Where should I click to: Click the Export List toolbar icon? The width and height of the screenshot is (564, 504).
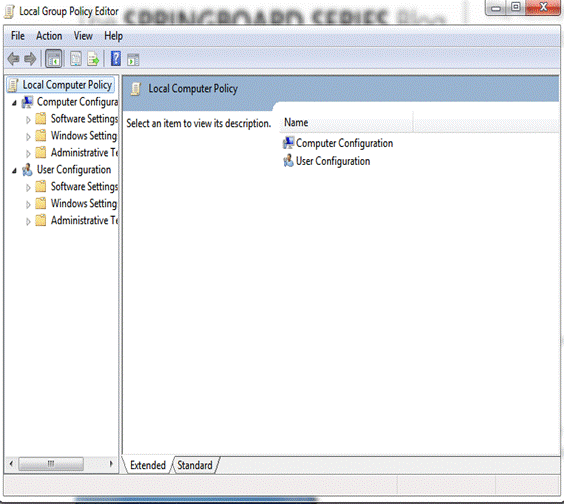(93, 59)
